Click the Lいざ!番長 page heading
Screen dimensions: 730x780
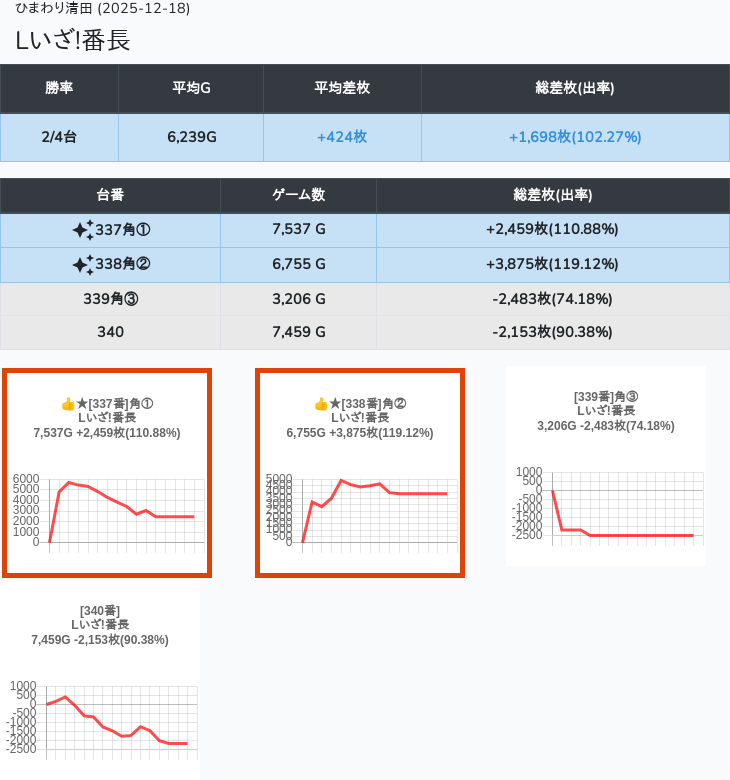coord(73,40)
